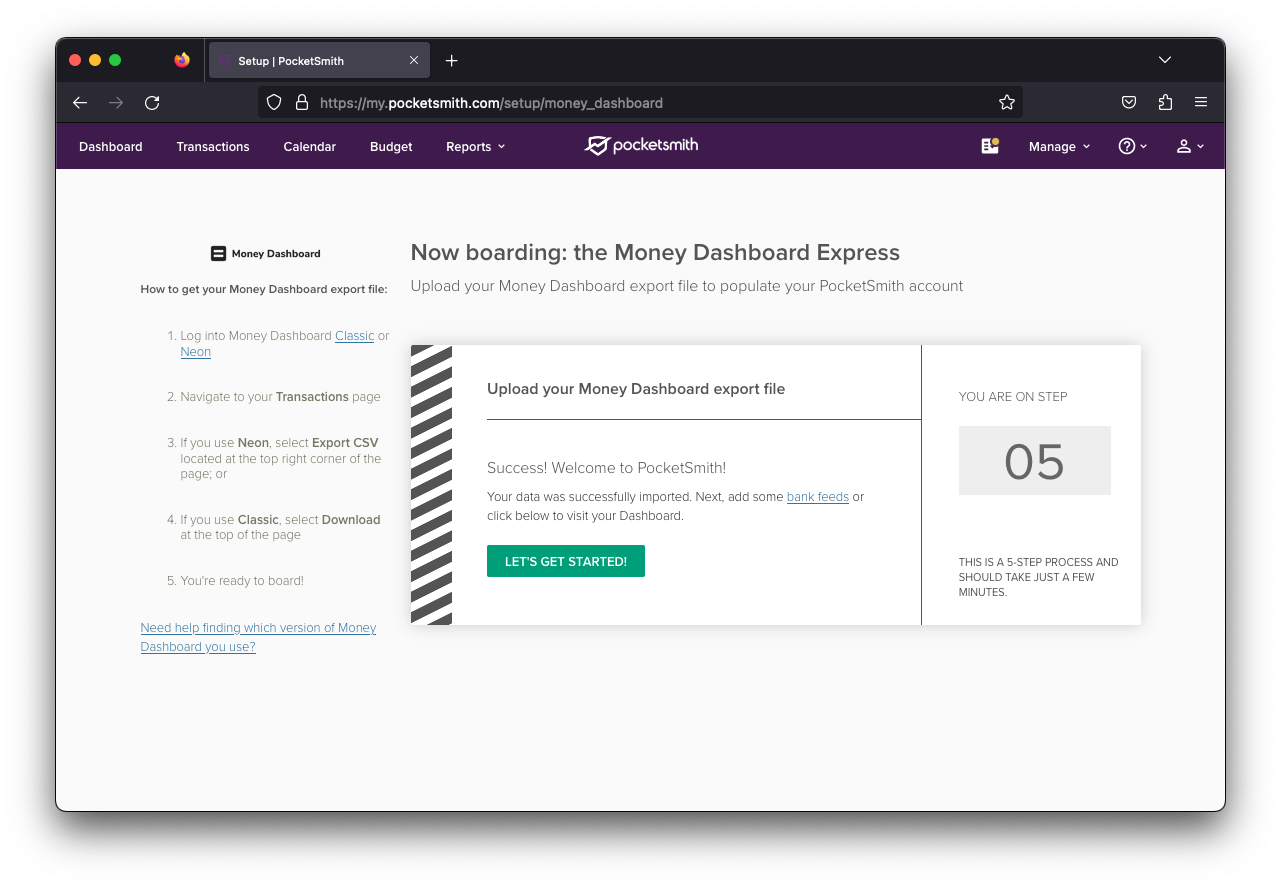Expand the Reports dropdown

[474, 146]
